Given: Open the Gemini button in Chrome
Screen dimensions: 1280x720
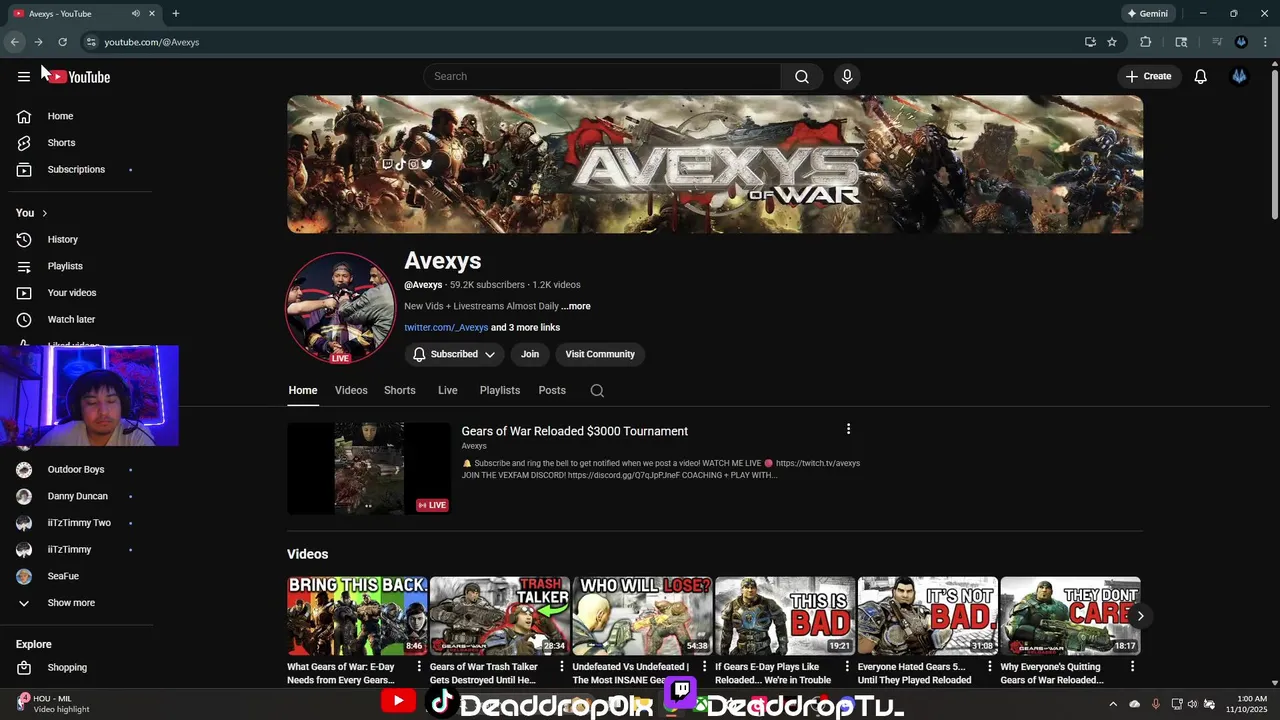Looking at the screenshot, I should (x=1148, y=13).
